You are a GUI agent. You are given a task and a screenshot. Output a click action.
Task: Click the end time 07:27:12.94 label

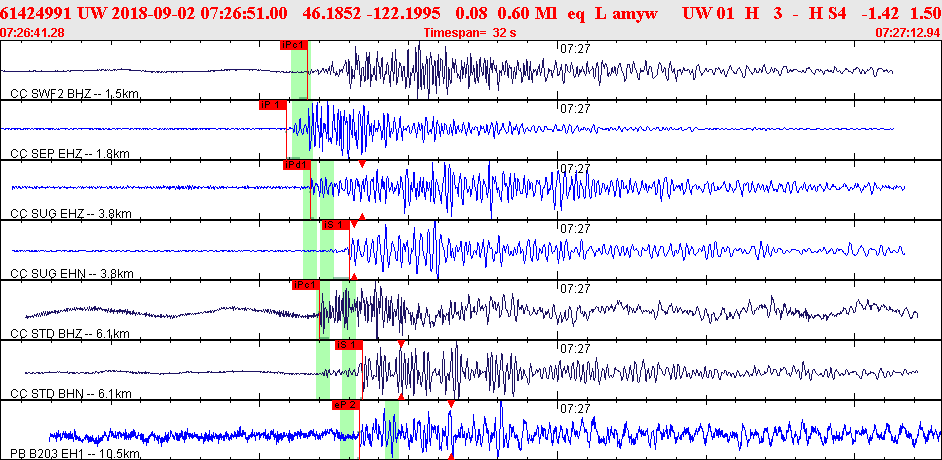[907, 32]
